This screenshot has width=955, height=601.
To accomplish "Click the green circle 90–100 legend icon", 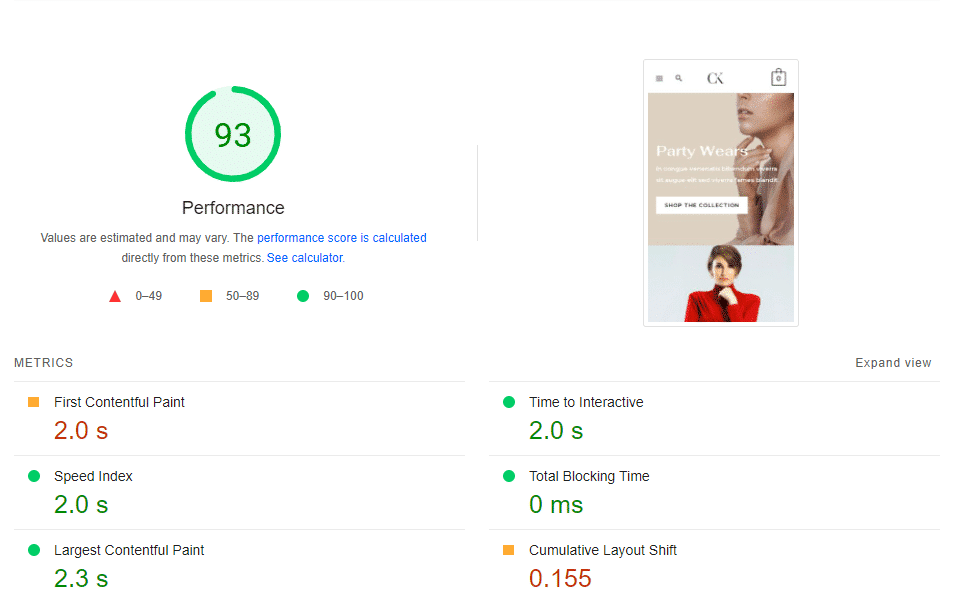I will point(302,295).
